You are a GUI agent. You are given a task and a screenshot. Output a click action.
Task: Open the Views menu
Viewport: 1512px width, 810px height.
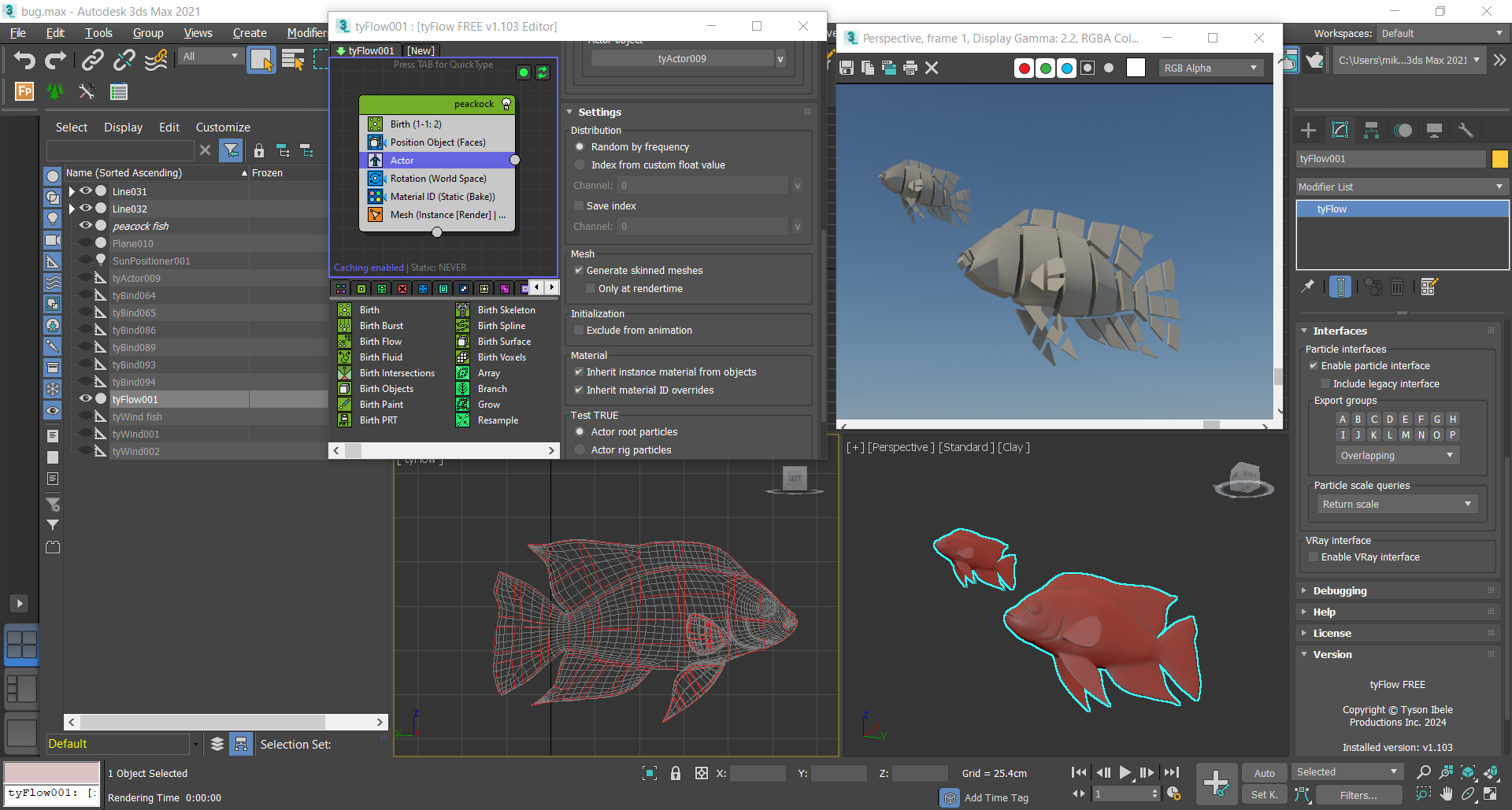pyautogui.click(x=198, y=32)
